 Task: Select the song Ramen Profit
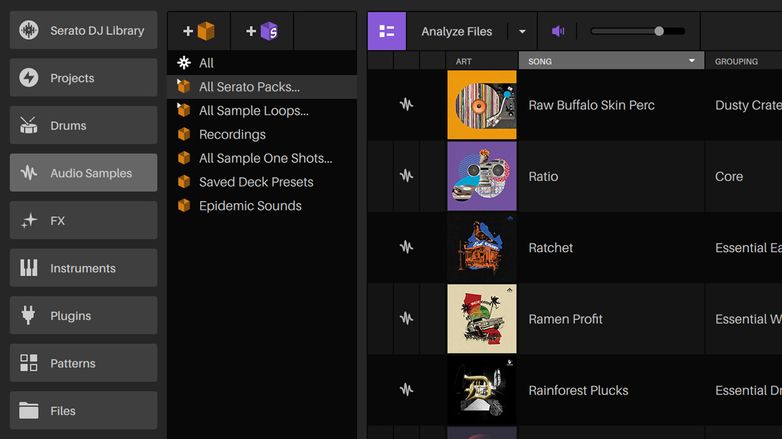[x=565, y=319]
